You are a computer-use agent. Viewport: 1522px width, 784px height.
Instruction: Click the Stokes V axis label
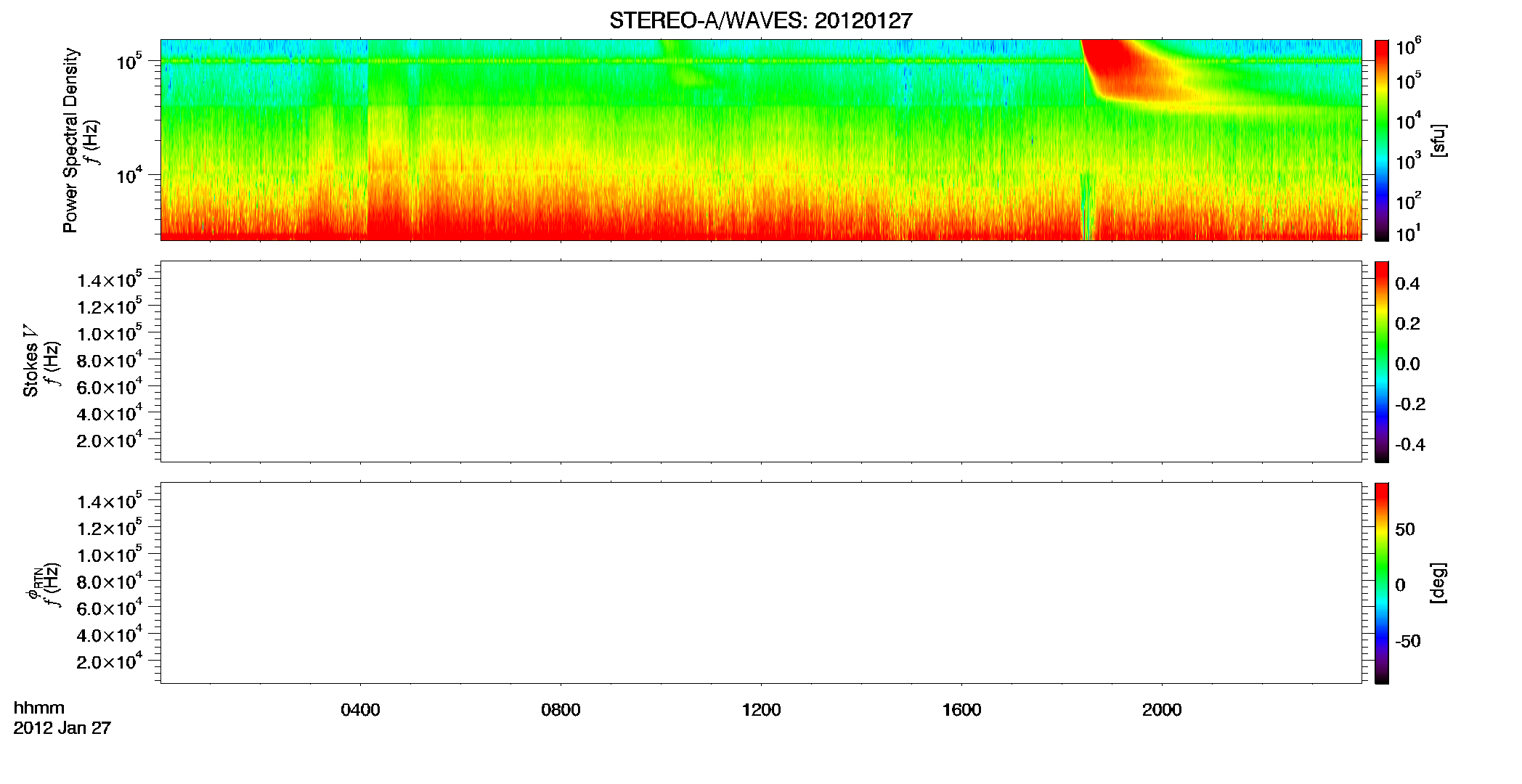point(30,361)
